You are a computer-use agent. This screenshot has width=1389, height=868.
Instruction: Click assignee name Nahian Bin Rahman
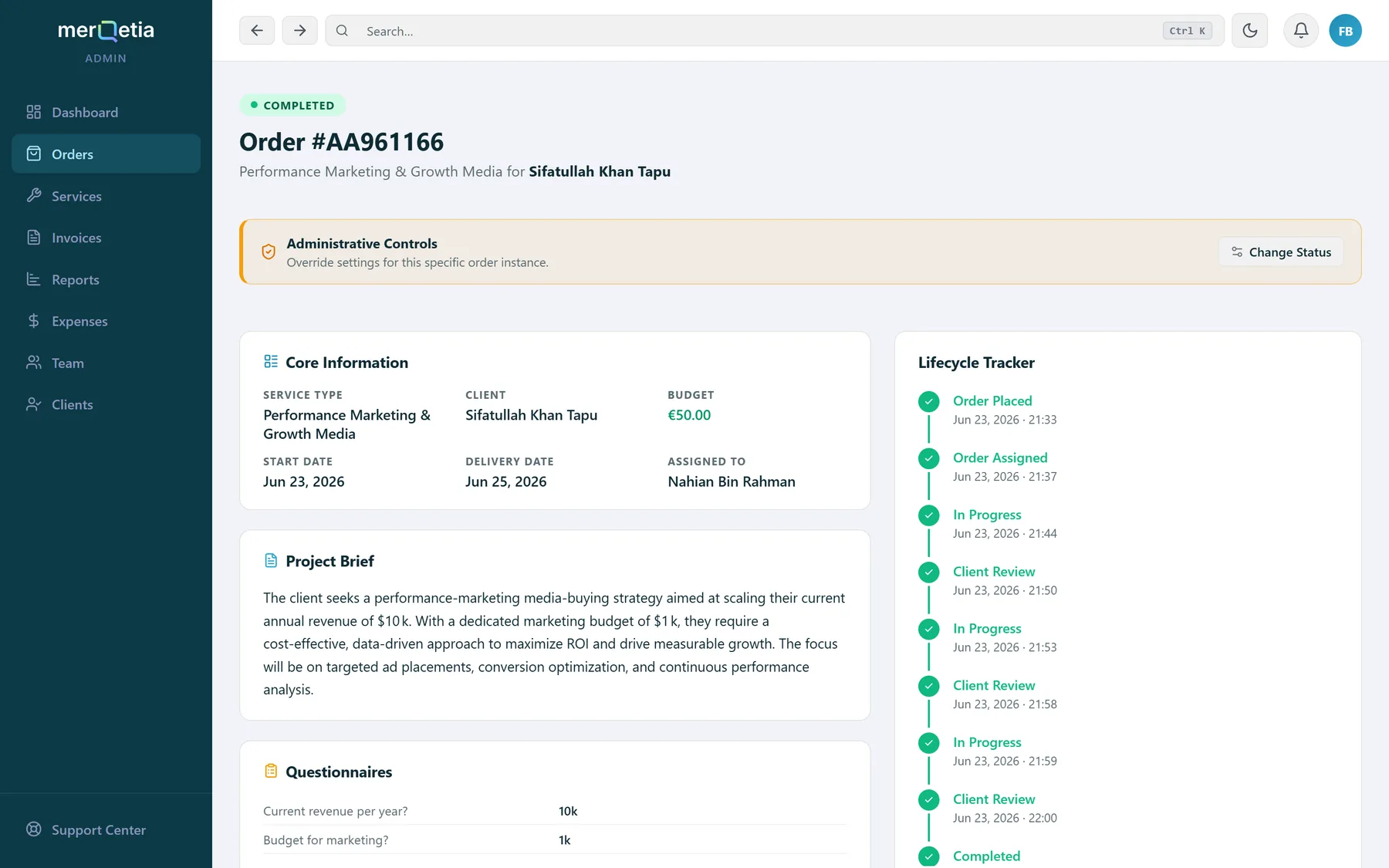click(732, 481)
